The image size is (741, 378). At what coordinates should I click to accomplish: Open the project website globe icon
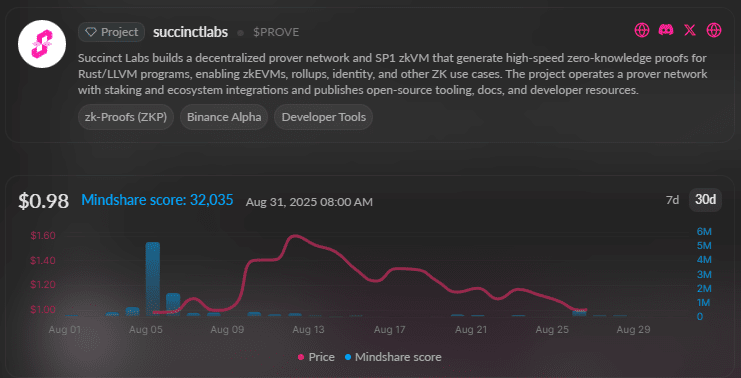click(x=642, y=31)
